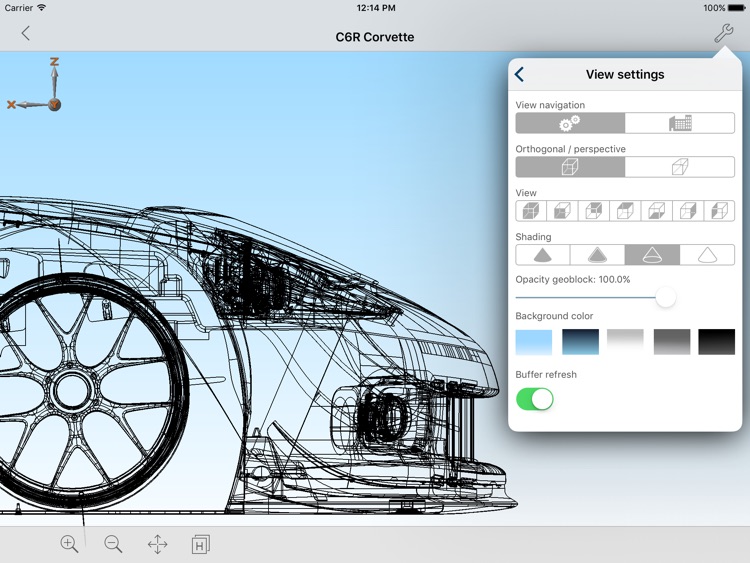Tap the battery indicator

(x=737, y=8)
